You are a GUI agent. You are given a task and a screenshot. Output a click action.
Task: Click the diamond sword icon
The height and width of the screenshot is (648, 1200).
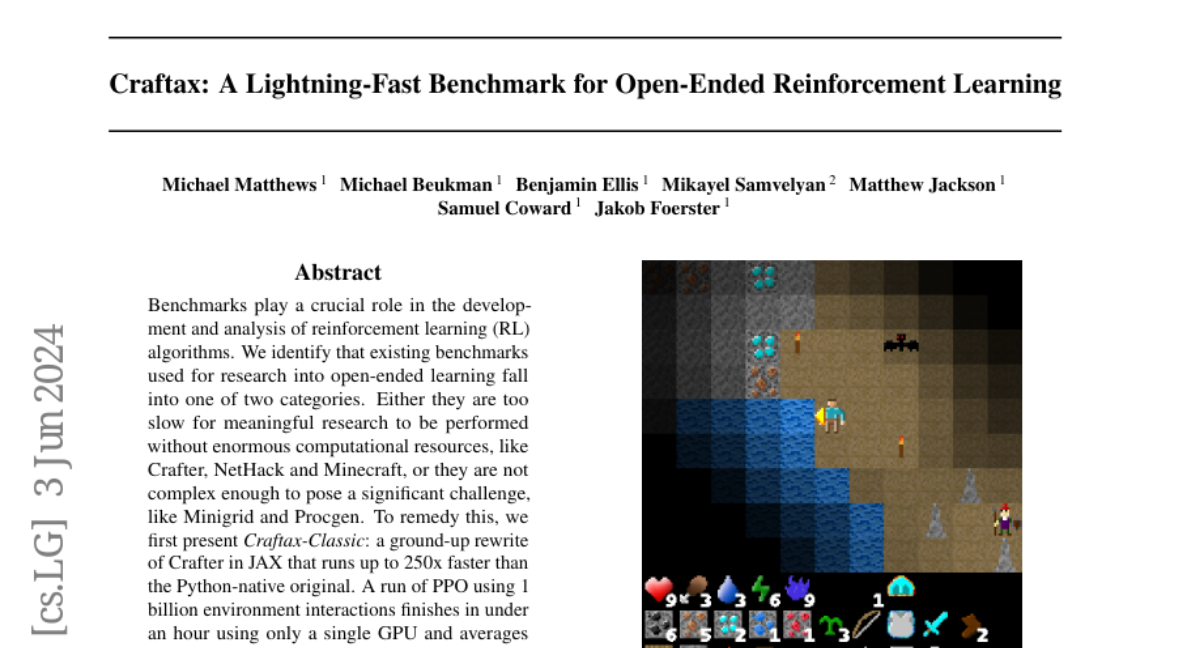[933, 626]
